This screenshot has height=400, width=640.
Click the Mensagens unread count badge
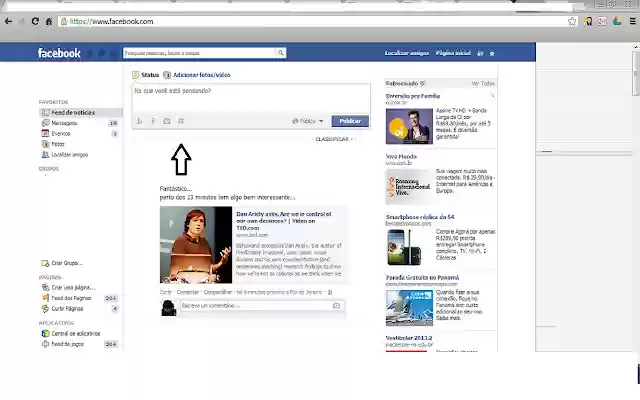tap(113, 123)
